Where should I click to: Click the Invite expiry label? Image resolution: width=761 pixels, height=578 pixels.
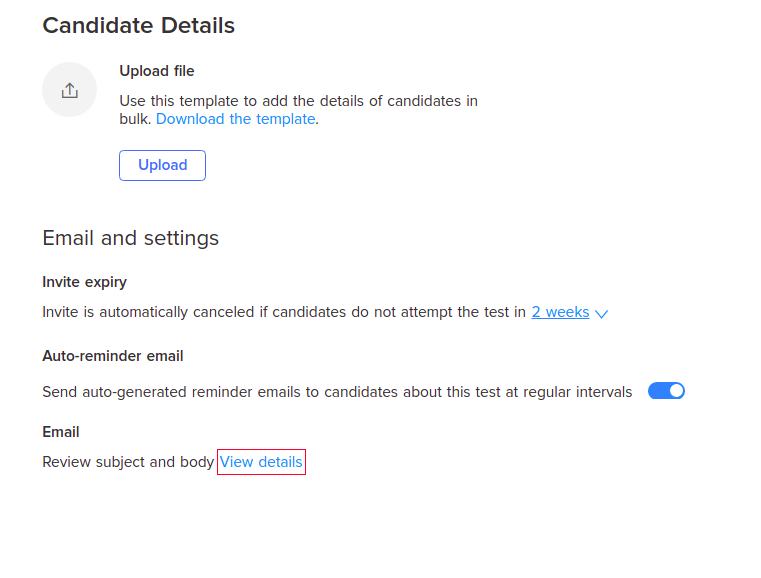pos(84,282)
